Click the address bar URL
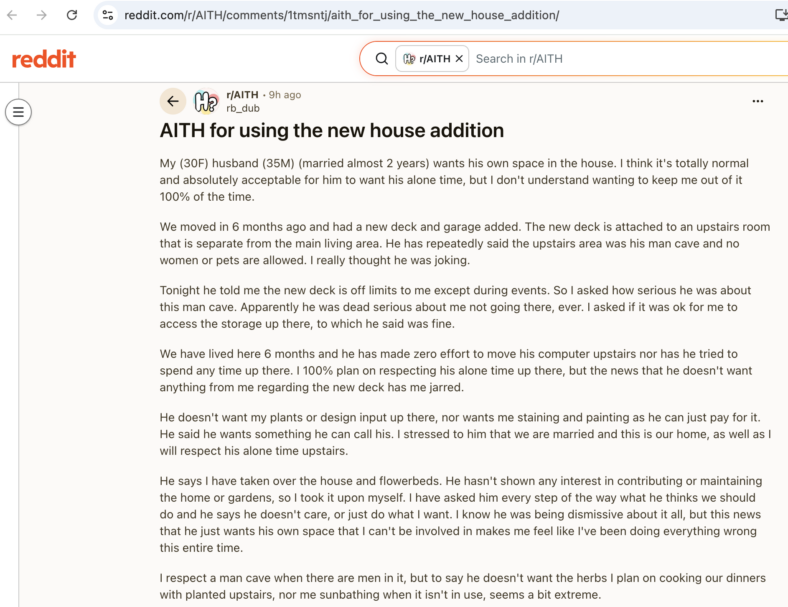The image size is (788, 607). point(341,15)
